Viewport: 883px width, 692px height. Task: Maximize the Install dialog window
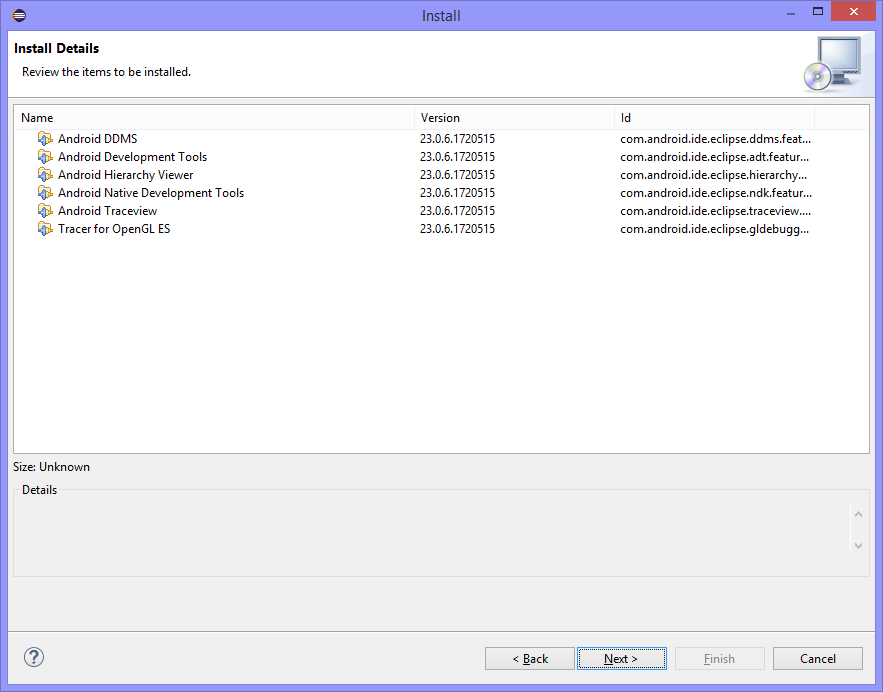817,12
